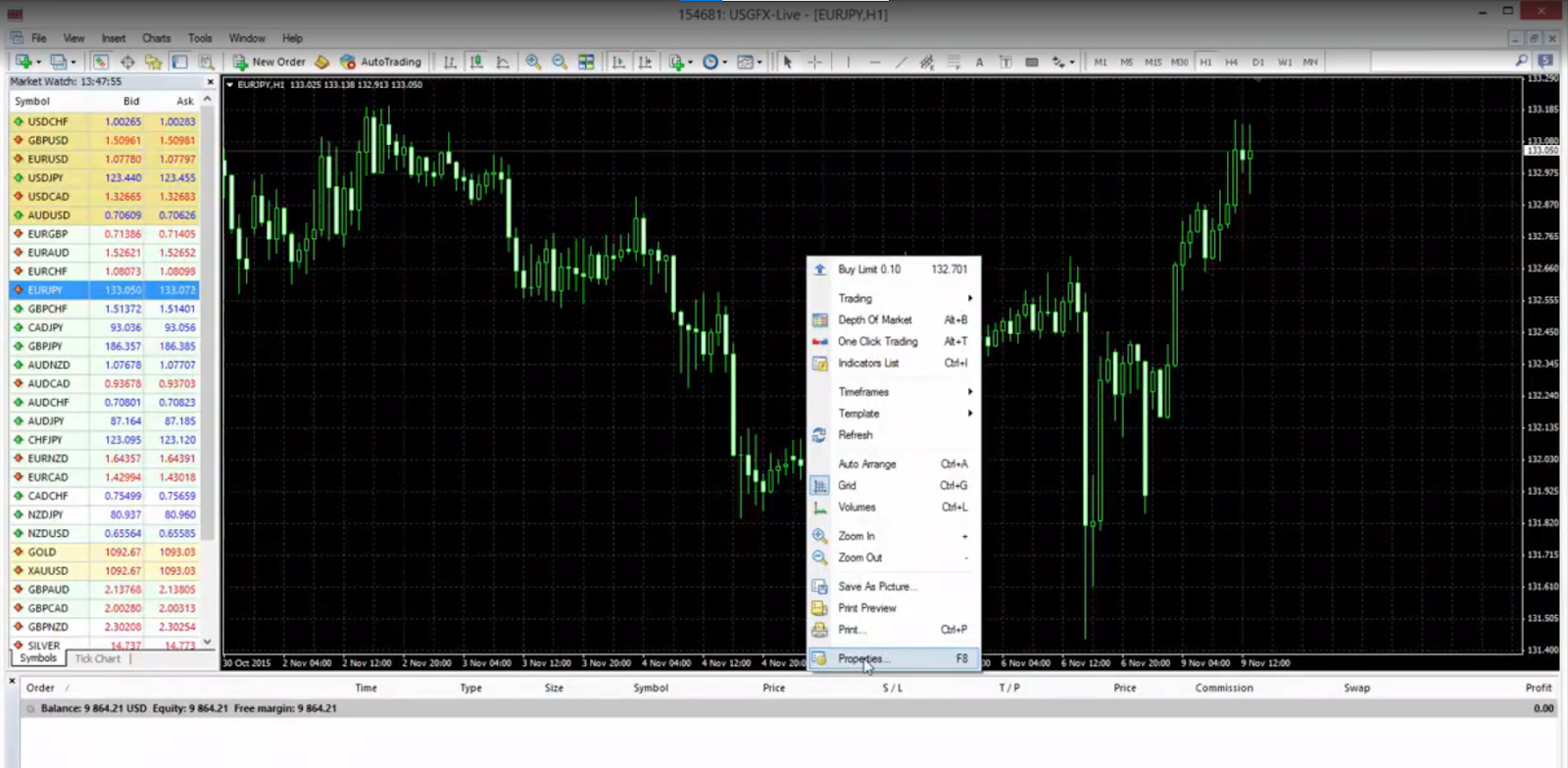Choose Buy Limit 0.10 context entry
1568x768 pixels.
pos(893,269)
